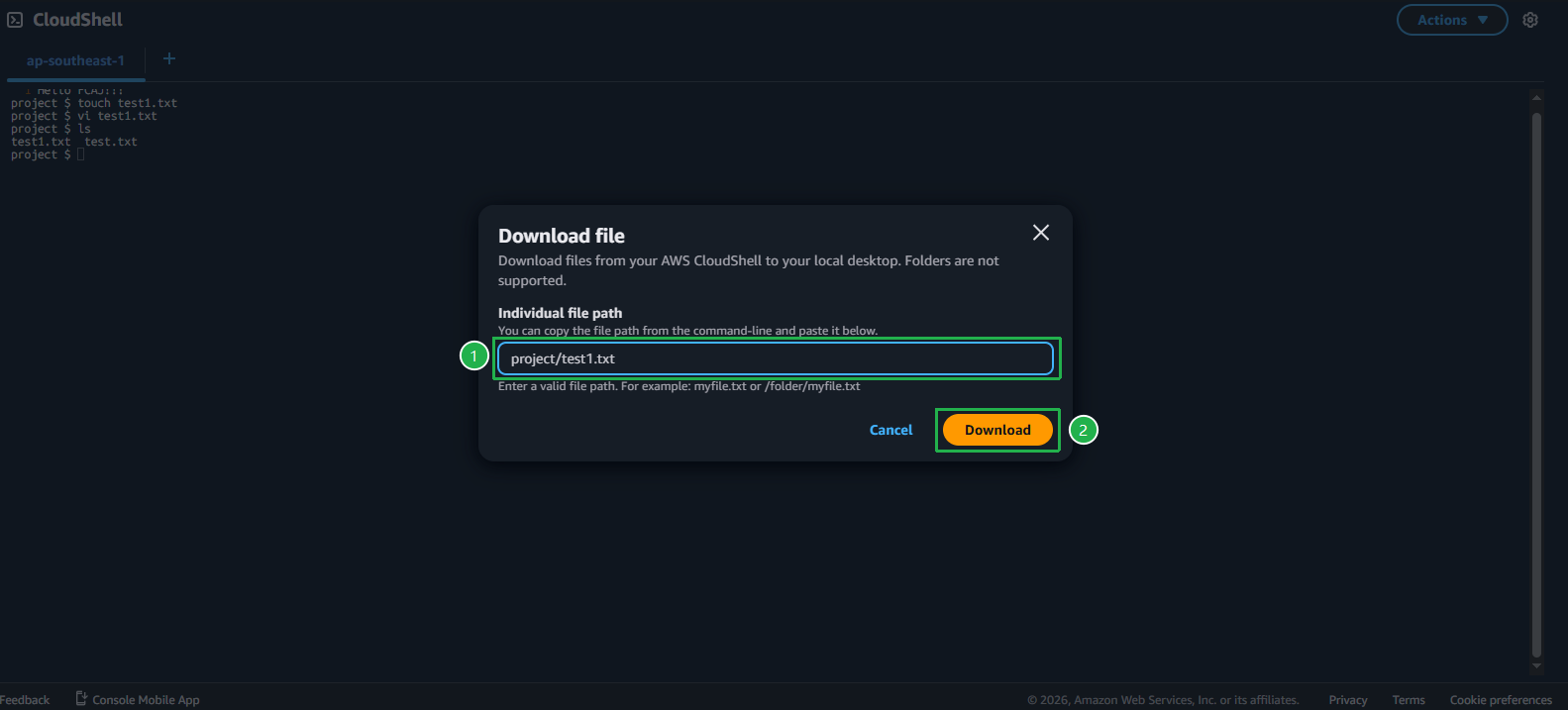The image size is (1568, 710).
Task: Click the CloudShell terminal logo icon
Action: coord(15,20)
